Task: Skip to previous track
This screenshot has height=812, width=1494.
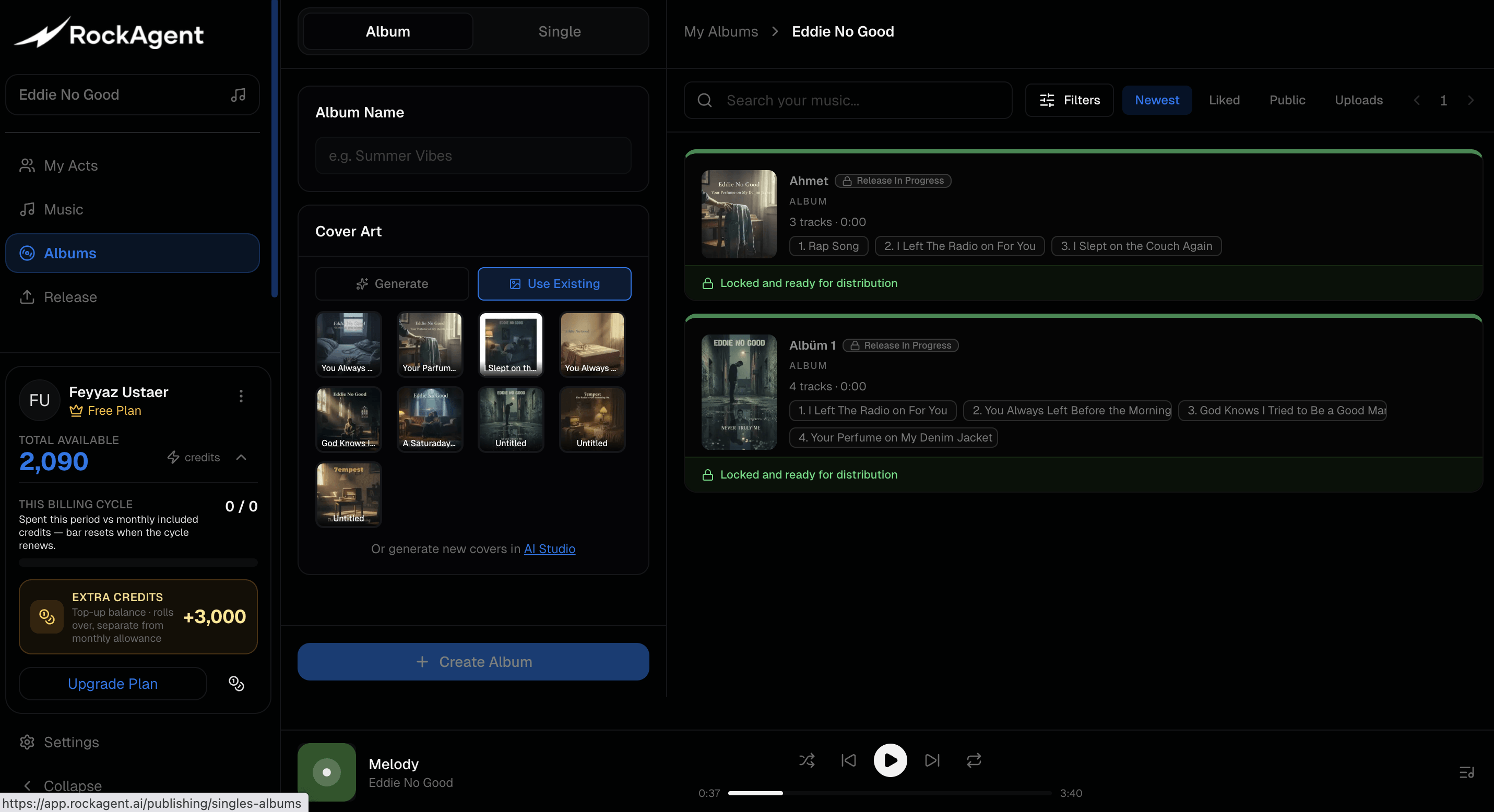Action: pos(848,760)
